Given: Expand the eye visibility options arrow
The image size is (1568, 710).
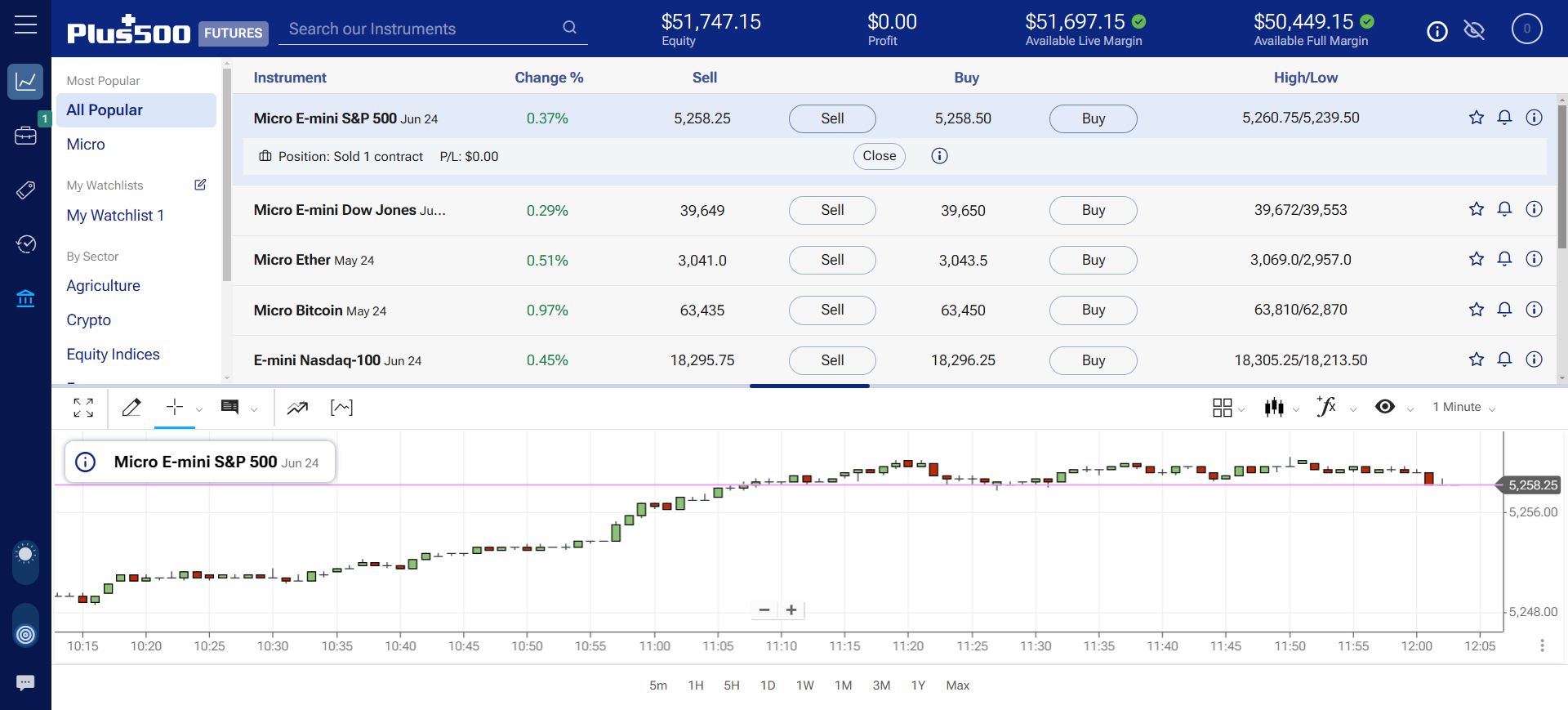Looking at the screenshot, I should pos(1410,410).
